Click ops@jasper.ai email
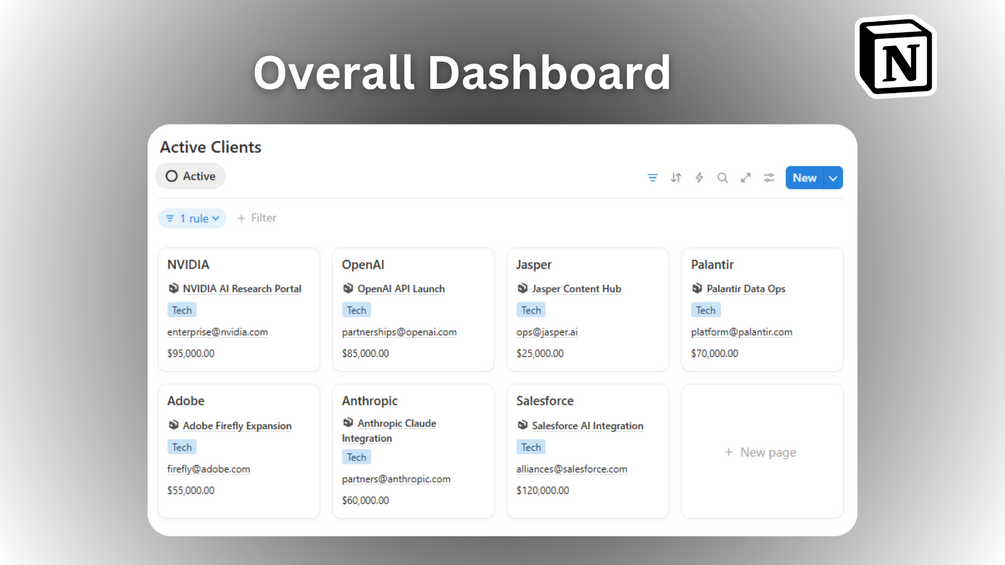The height and width of the screenshot is (565, 1005). click(x=547, y=332)
